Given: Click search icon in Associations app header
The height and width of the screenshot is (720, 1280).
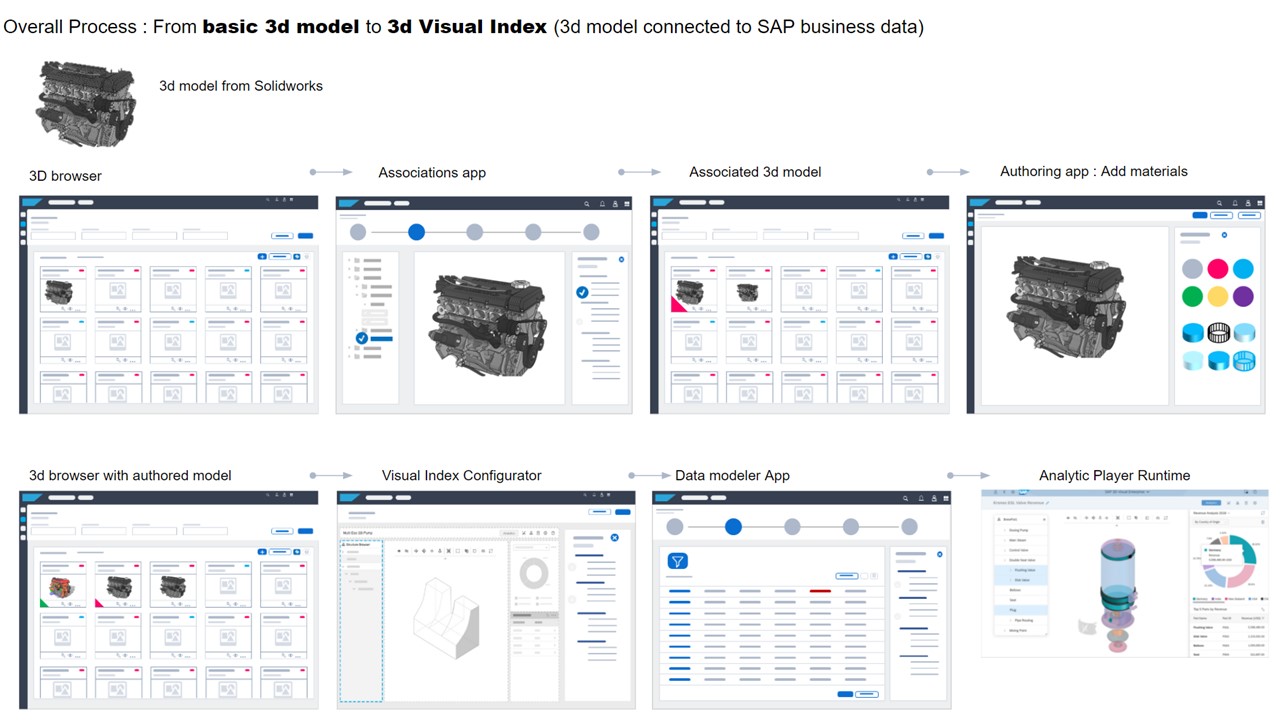Looking at the screenshot, I should coord(587,204).
